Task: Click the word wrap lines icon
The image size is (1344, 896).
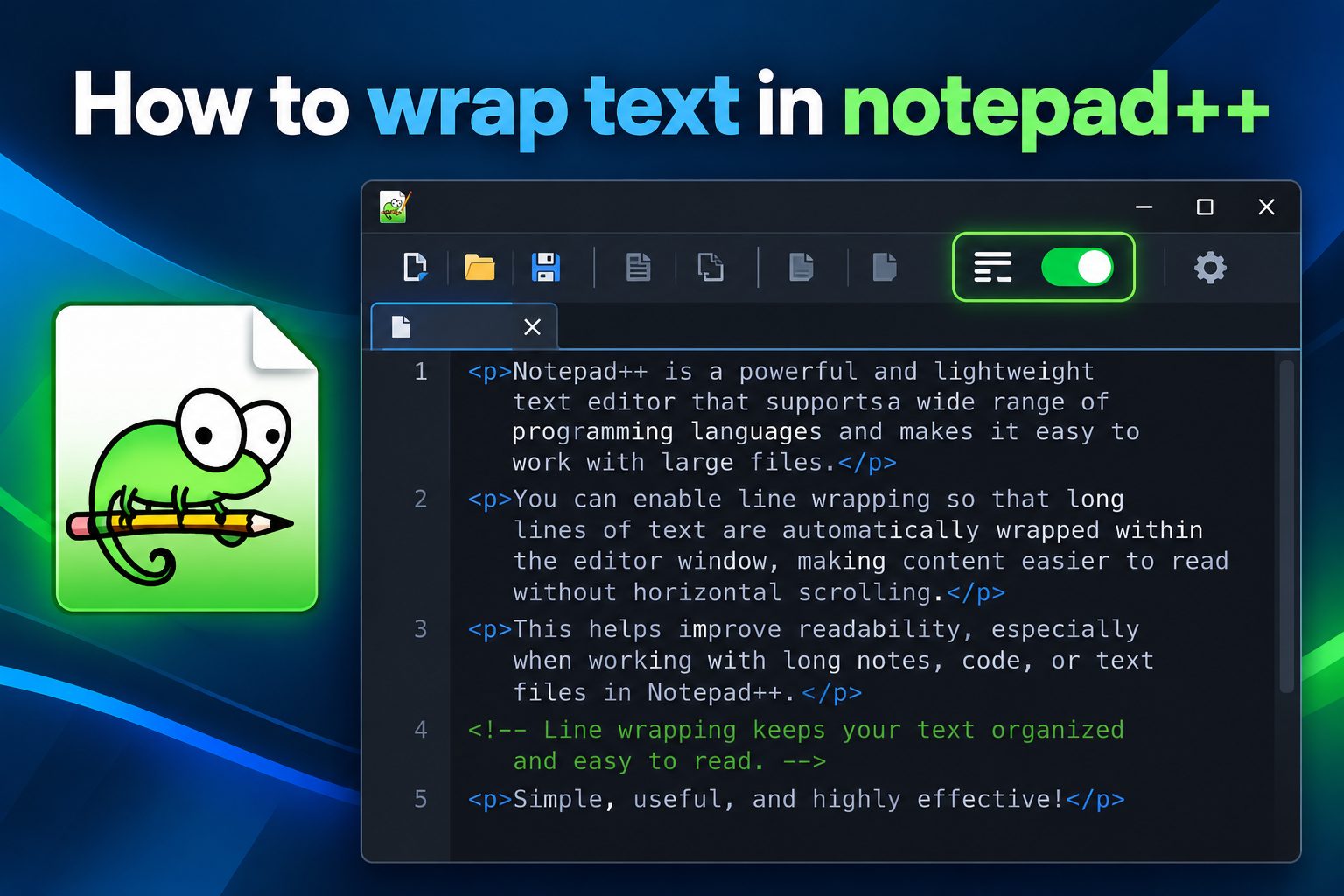Action: pos(993,267)
